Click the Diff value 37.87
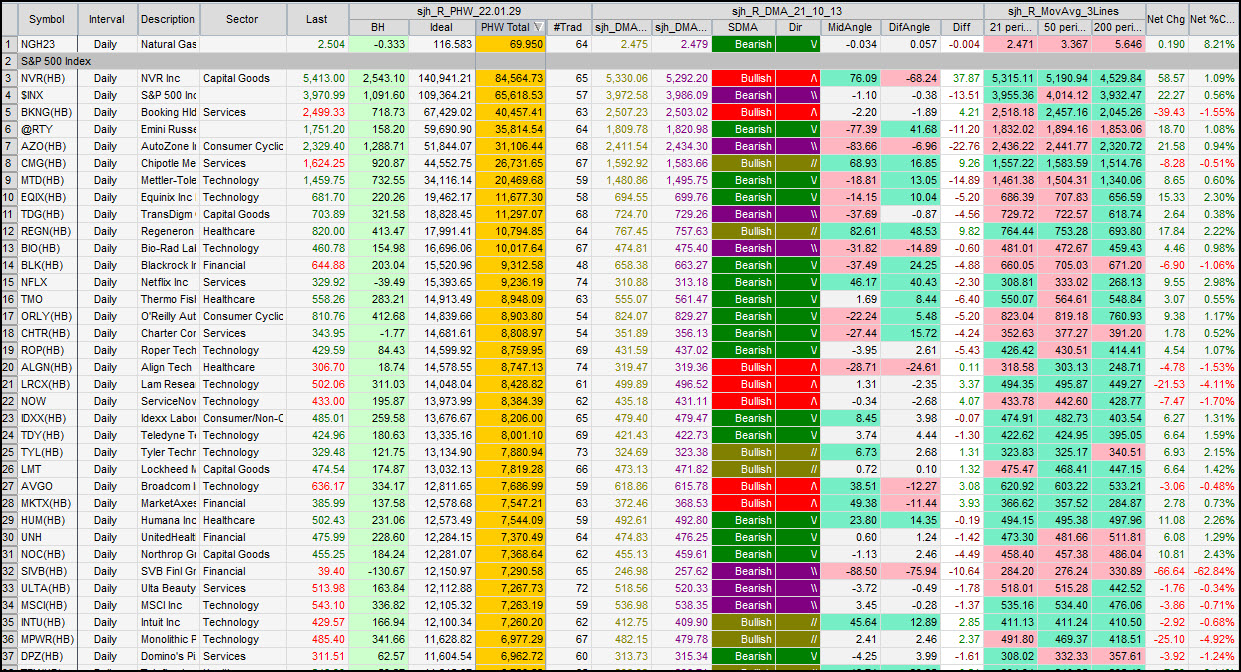 [962, 78]
